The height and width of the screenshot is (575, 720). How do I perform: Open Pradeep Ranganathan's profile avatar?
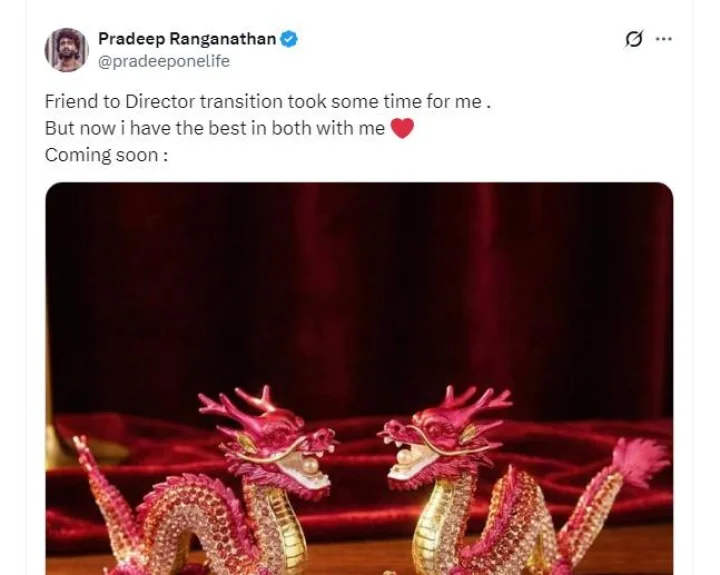pyautogui.click(x=67, y=50)
